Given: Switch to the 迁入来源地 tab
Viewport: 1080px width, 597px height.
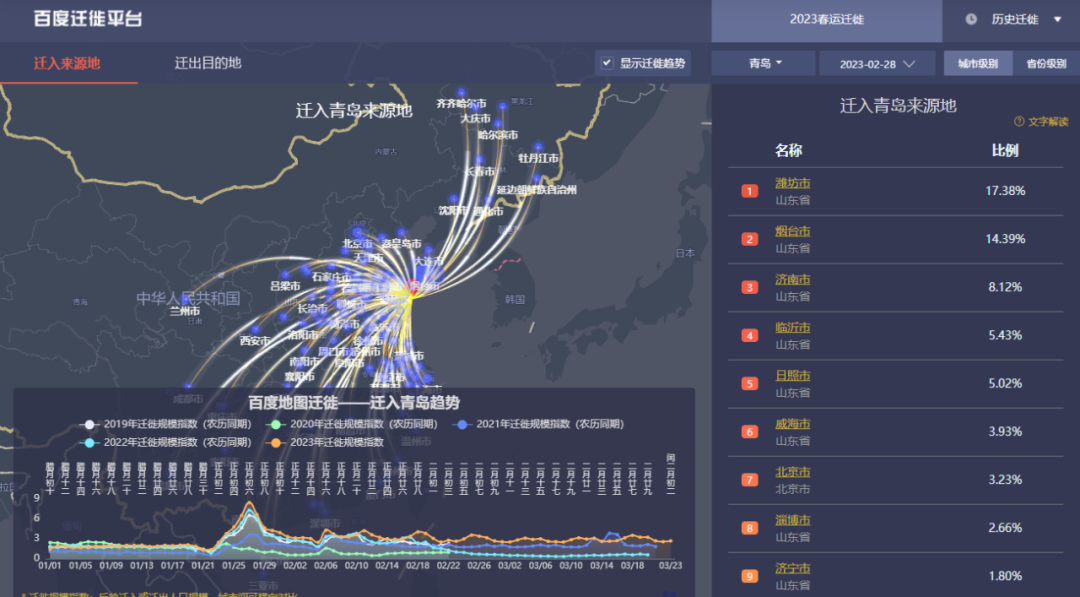Looking at the screenshot, I should click(67, 63).
